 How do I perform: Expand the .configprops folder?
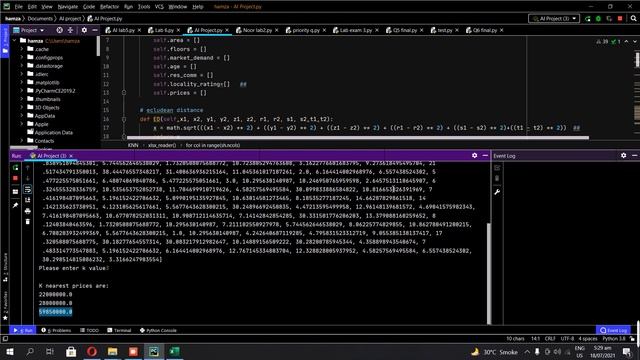tap(22, 58)
